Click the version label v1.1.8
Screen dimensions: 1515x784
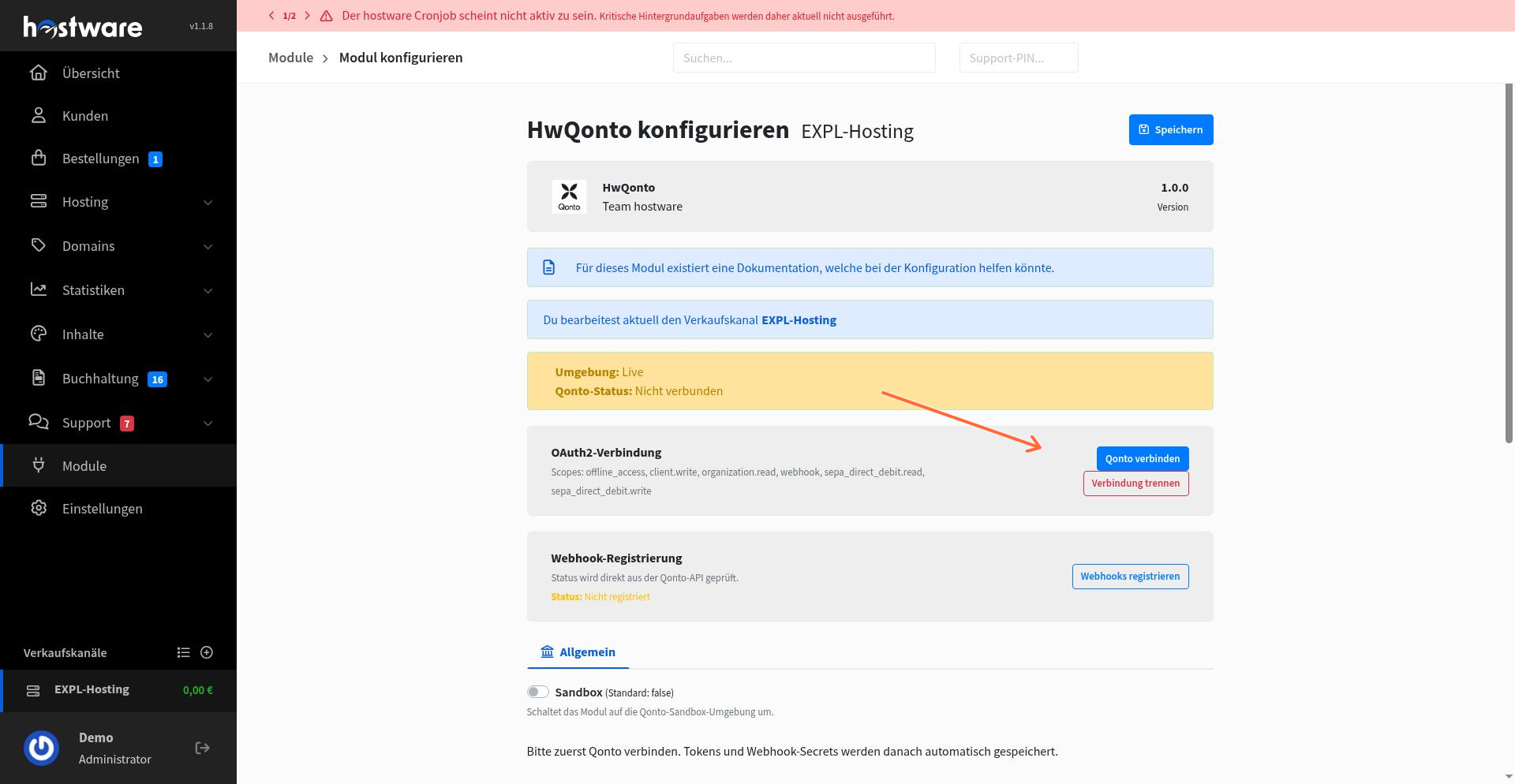click(201, 26)
